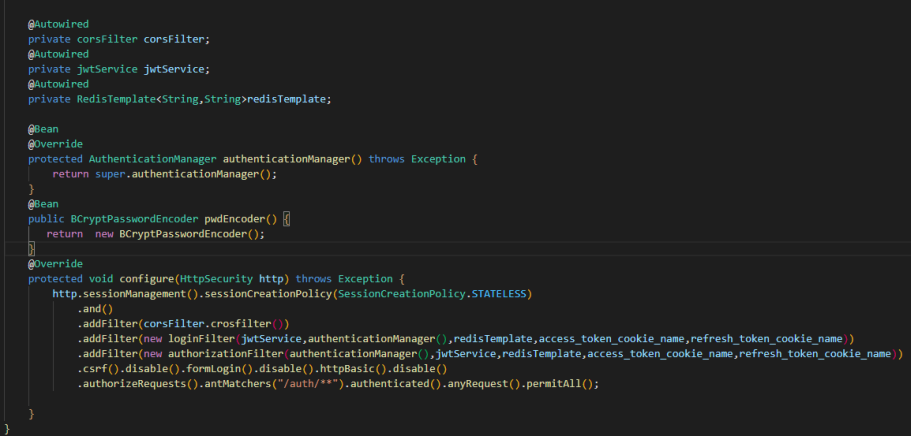Click the HttpSecurity parameter type
This screenshot has width=911, height=436.
point(217,279)
